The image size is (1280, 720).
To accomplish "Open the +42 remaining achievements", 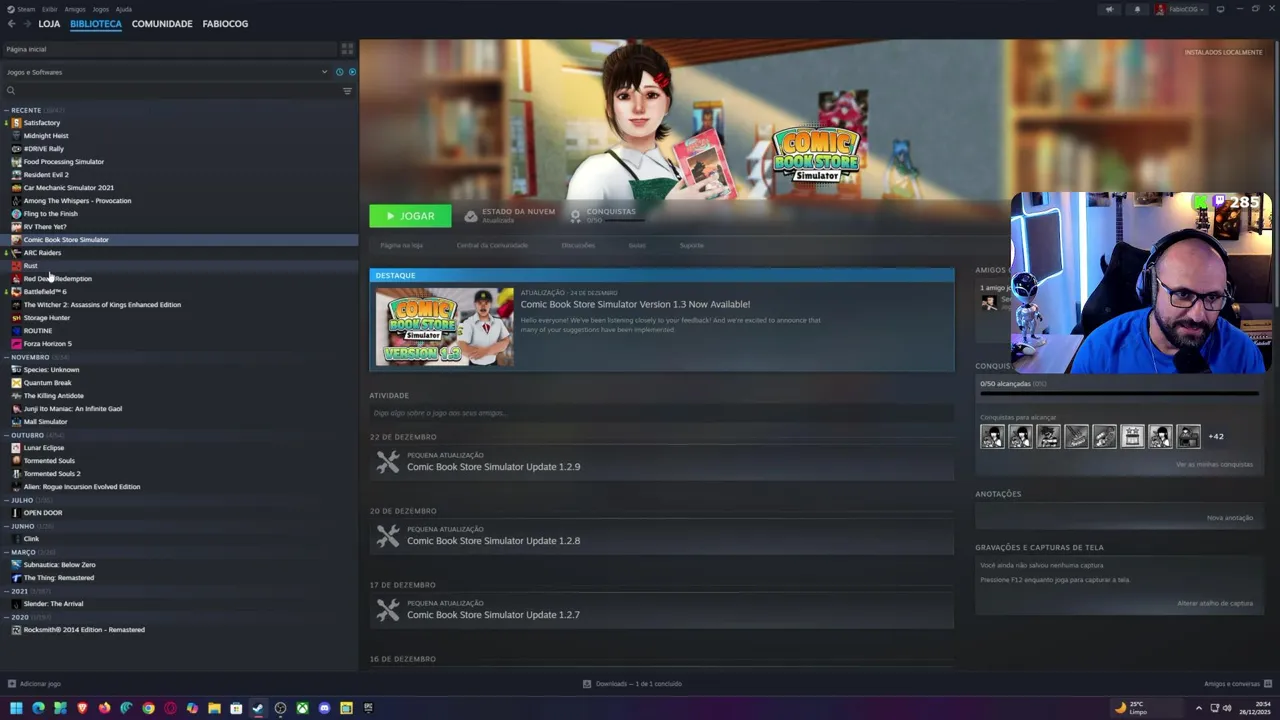I will (x=1216, y=436).
